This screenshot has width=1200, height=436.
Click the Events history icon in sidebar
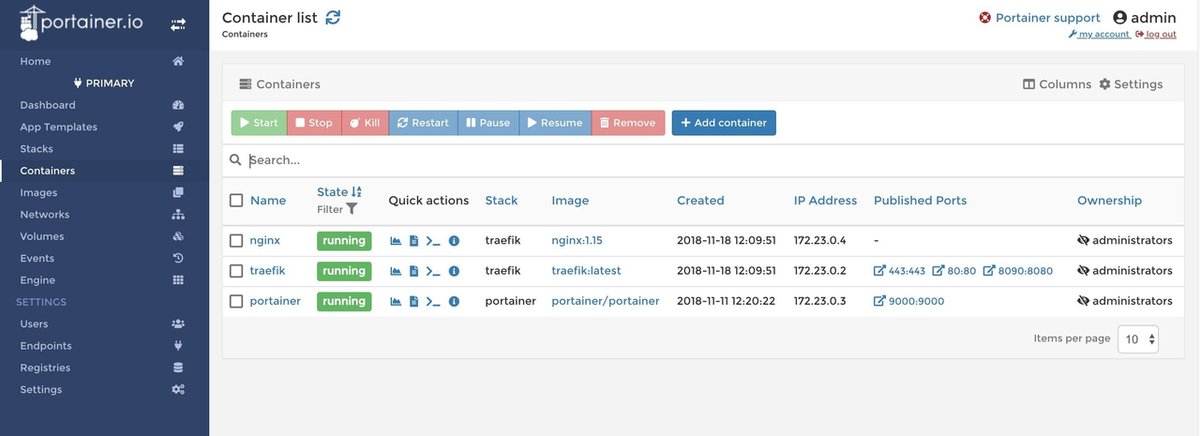178,258
